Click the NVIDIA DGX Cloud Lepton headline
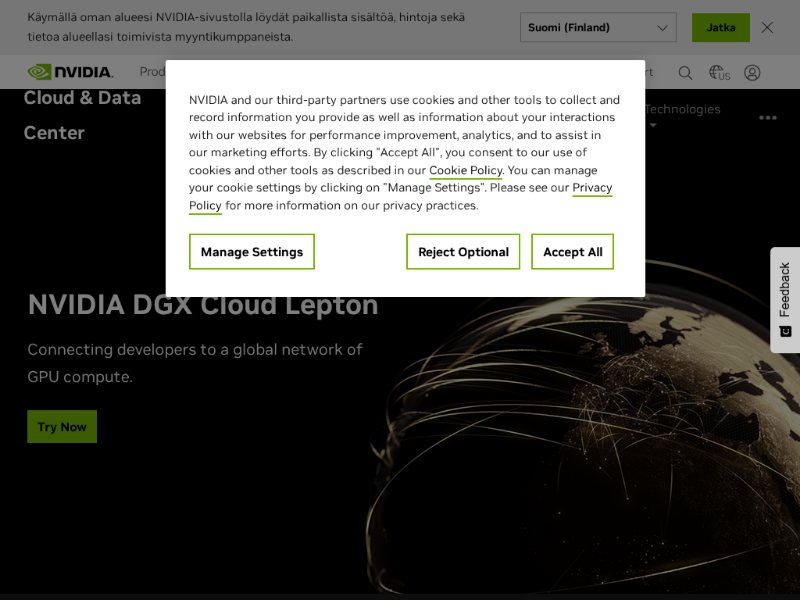800x600 pixels. (x=203, y=305)
